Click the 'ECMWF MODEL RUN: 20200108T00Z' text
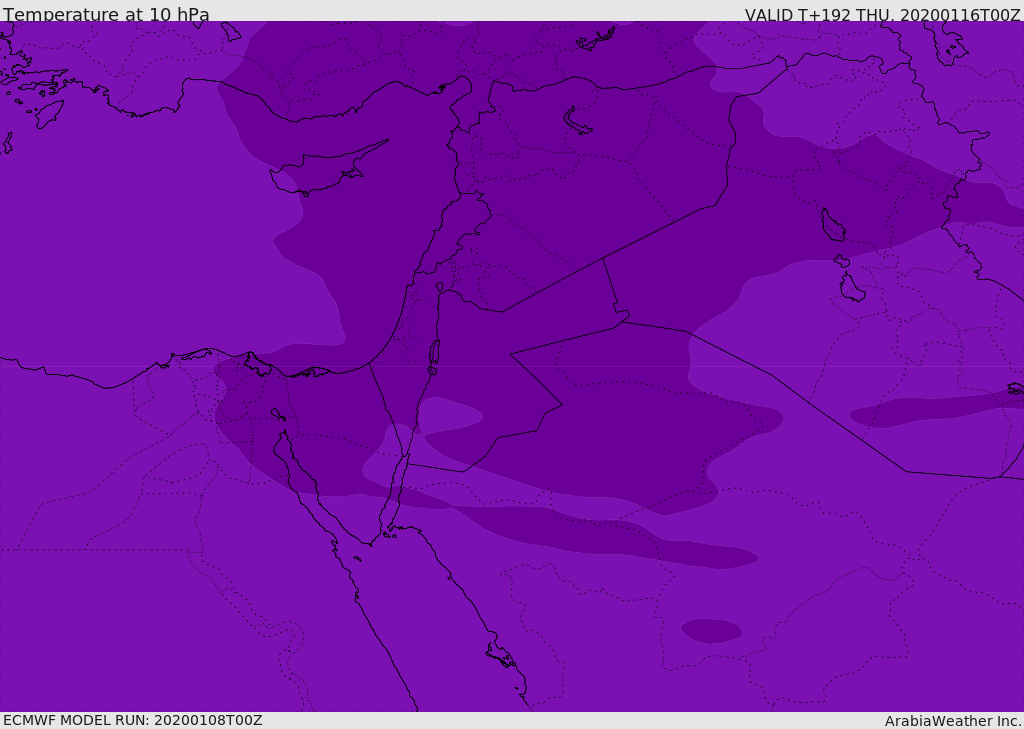Screen dimensions: 1024x729 [x=133, y=720]
